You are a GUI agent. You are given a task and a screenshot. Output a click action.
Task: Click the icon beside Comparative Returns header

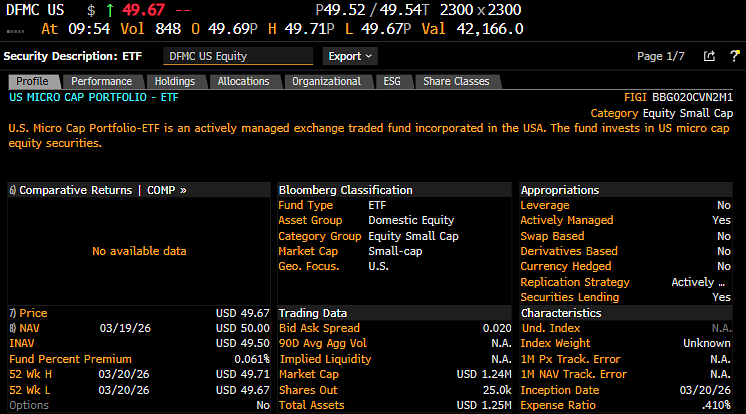pos(13,189)
